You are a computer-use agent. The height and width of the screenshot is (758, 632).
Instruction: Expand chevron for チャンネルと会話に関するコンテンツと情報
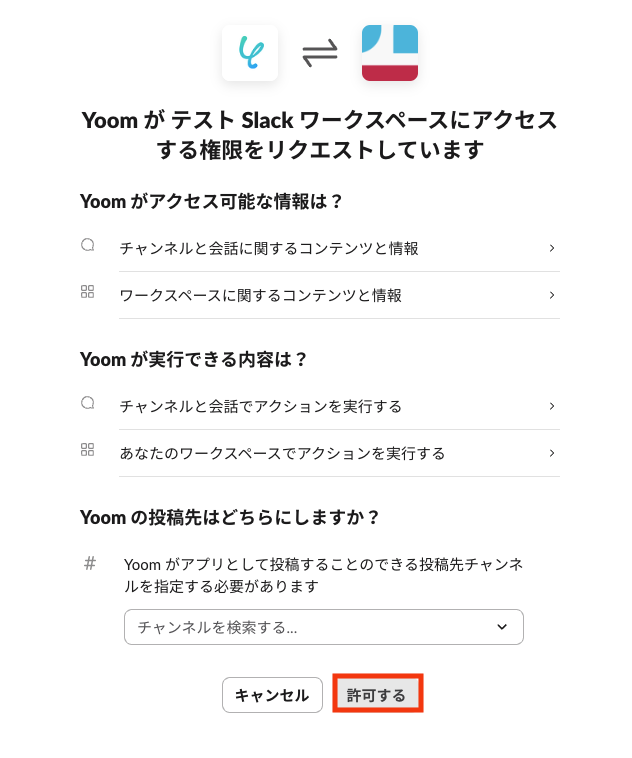552,248
